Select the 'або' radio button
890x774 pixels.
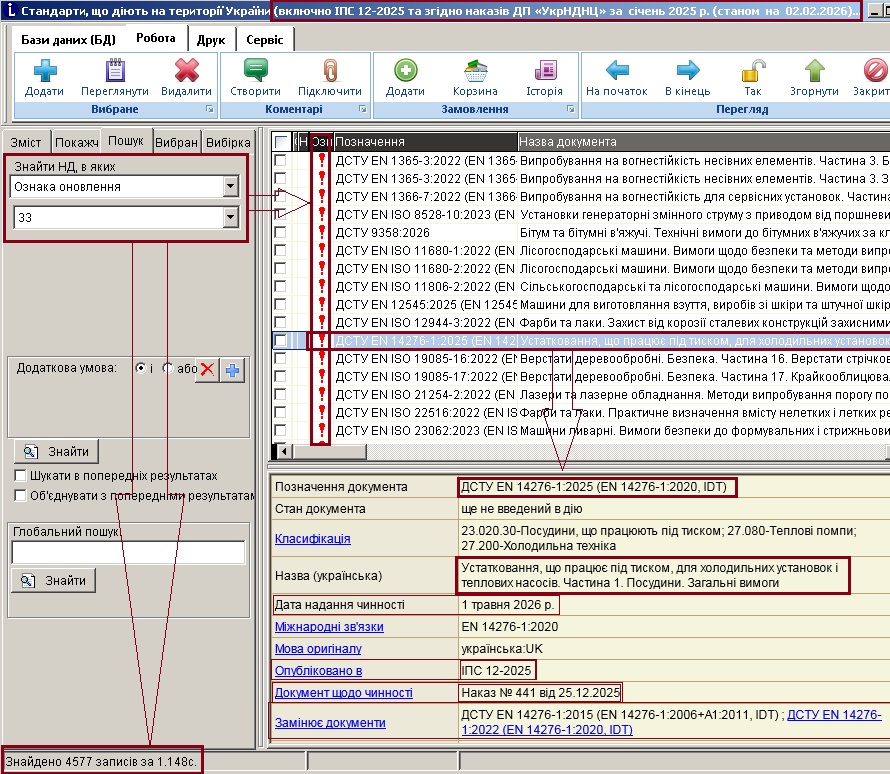pyautogui.click(x=167, y=368)
